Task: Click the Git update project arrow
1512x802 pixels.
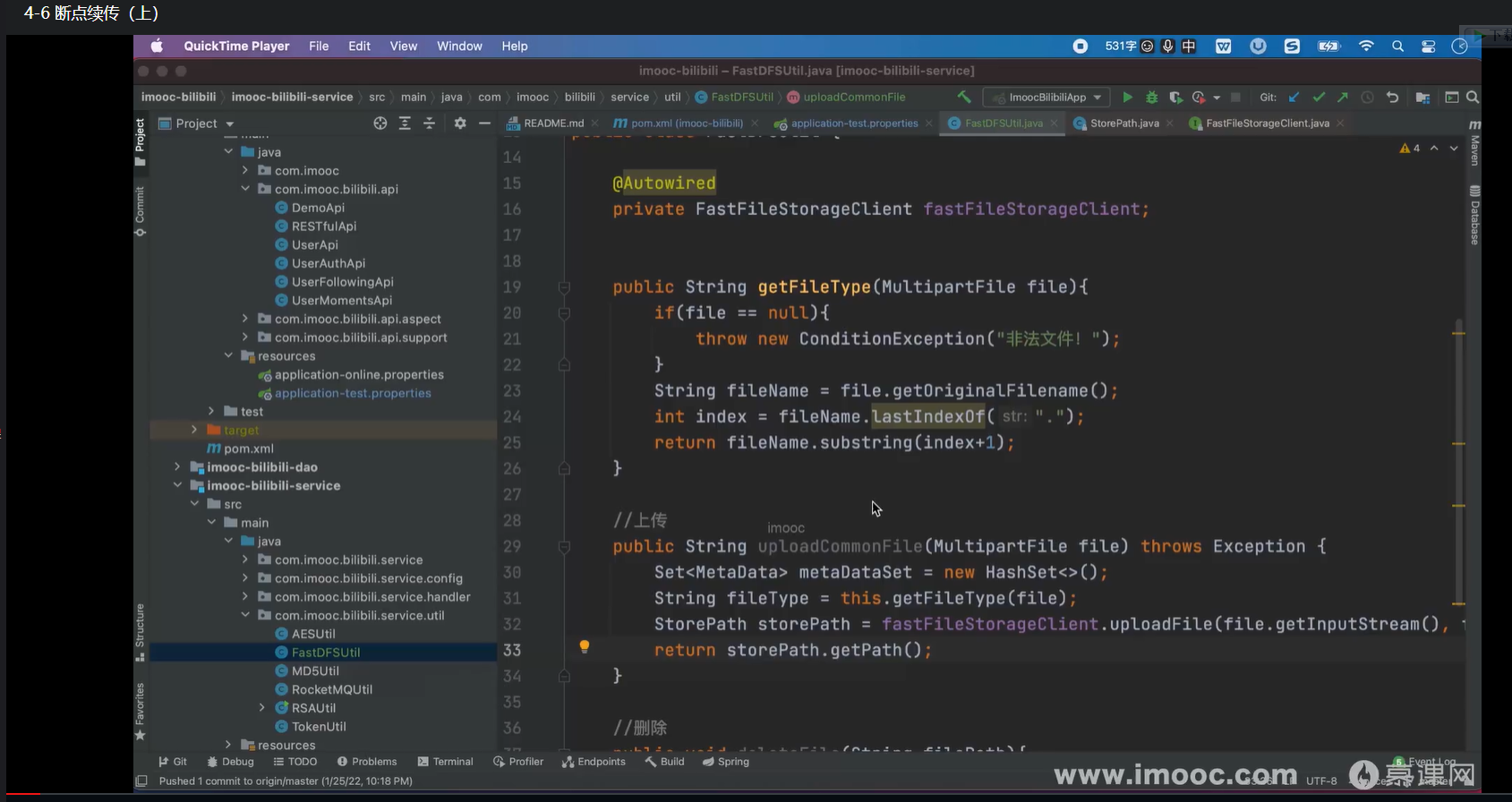Action: [x=1294, y=98]
